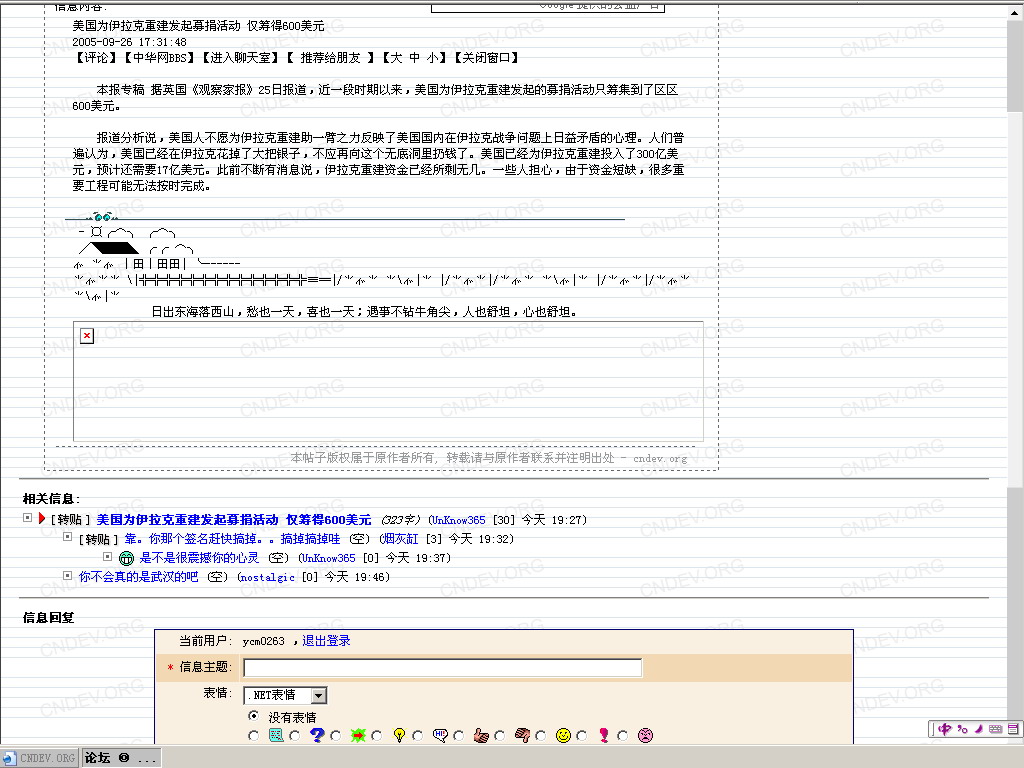
Task: Click the broken image placeholder in the signature
Action: (87, 336)
